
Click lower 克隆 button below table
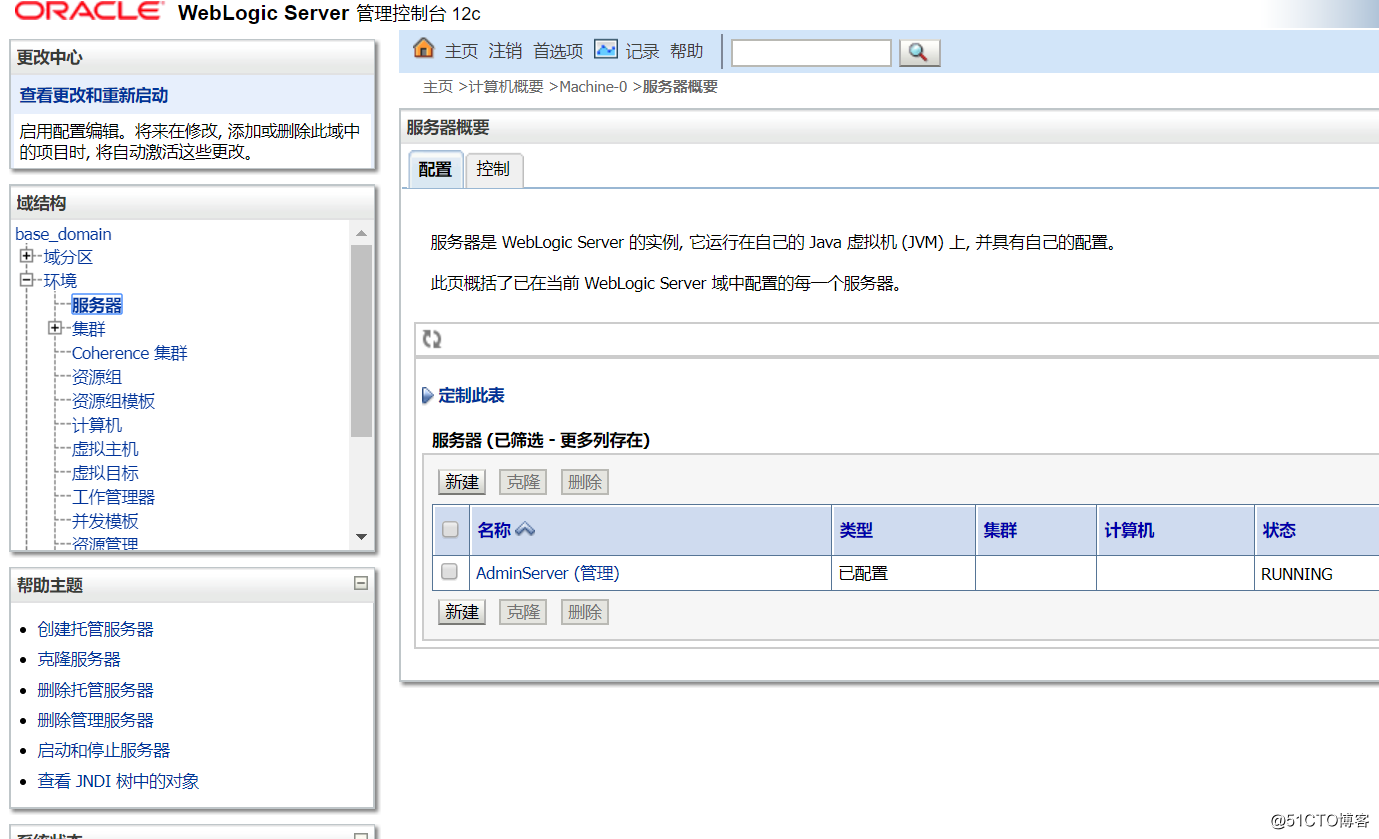pos(523,612)
